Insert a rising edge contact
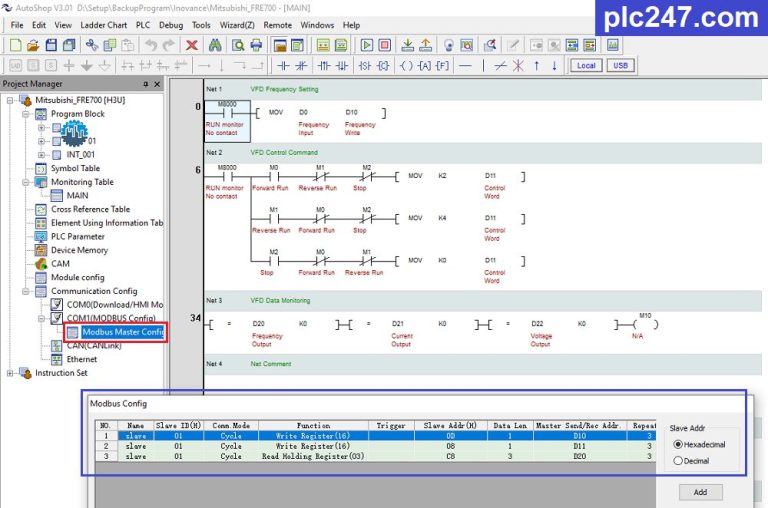 pos(324,66)
